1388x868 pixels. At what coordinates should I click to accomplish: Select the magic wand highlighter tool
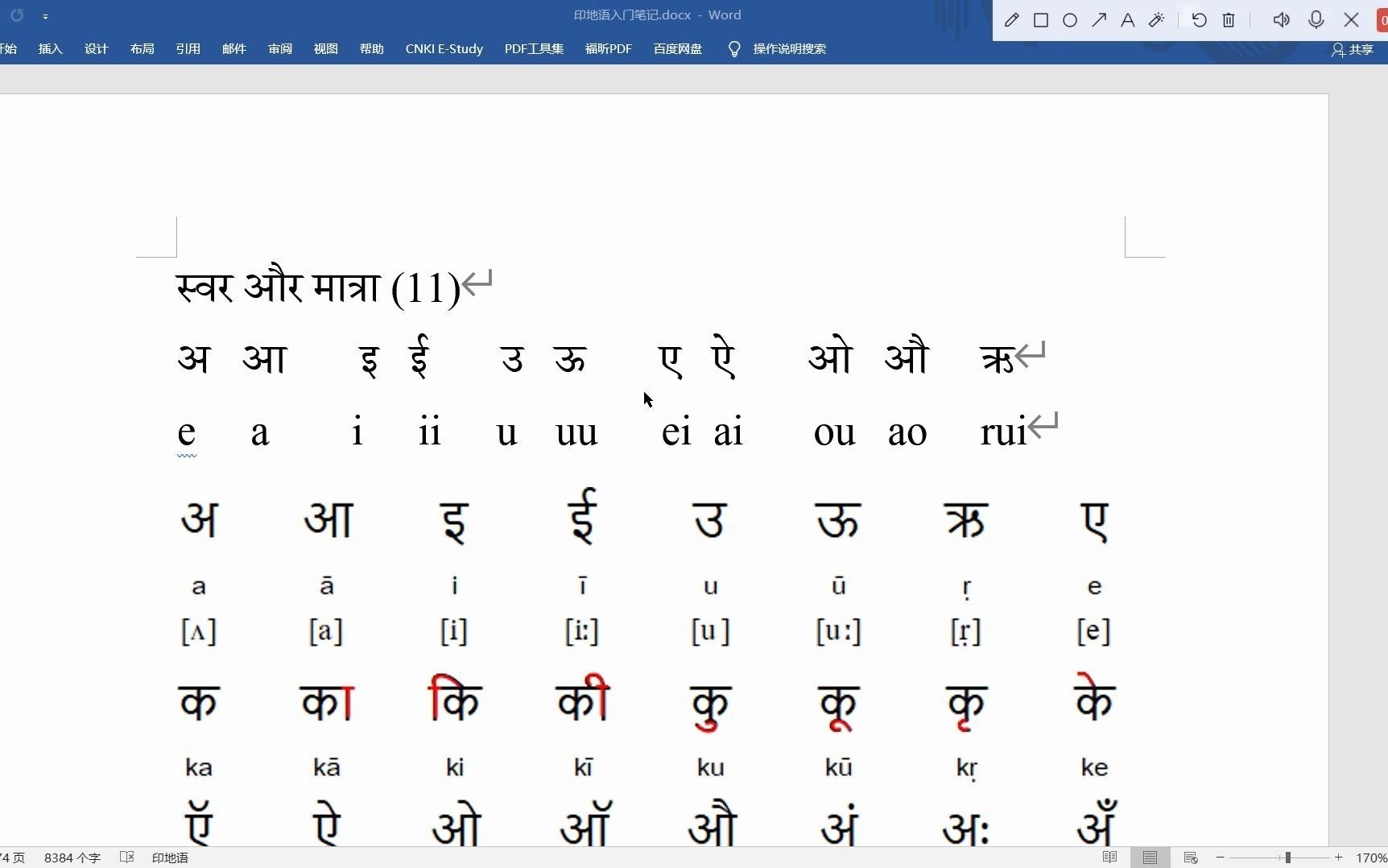[x=1157, y=20]
